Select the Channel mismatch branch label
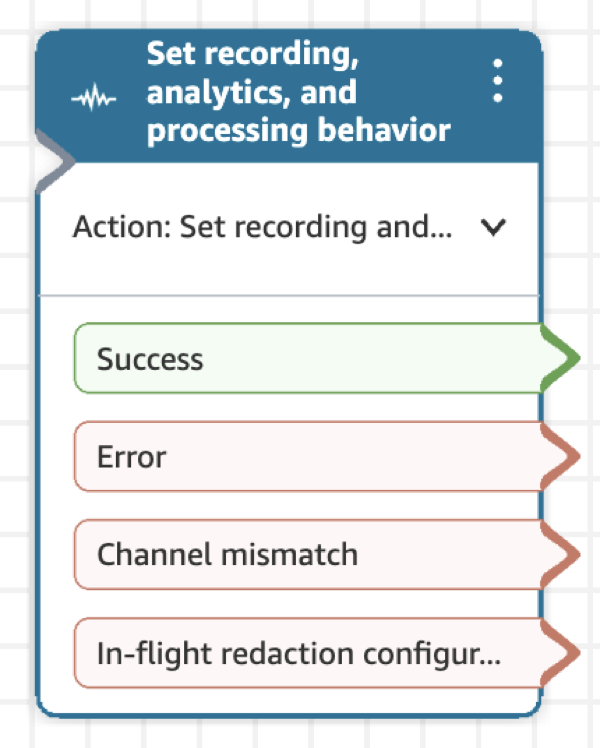The width and height of the screenshot is (600, 748). [x=227, y=554]
